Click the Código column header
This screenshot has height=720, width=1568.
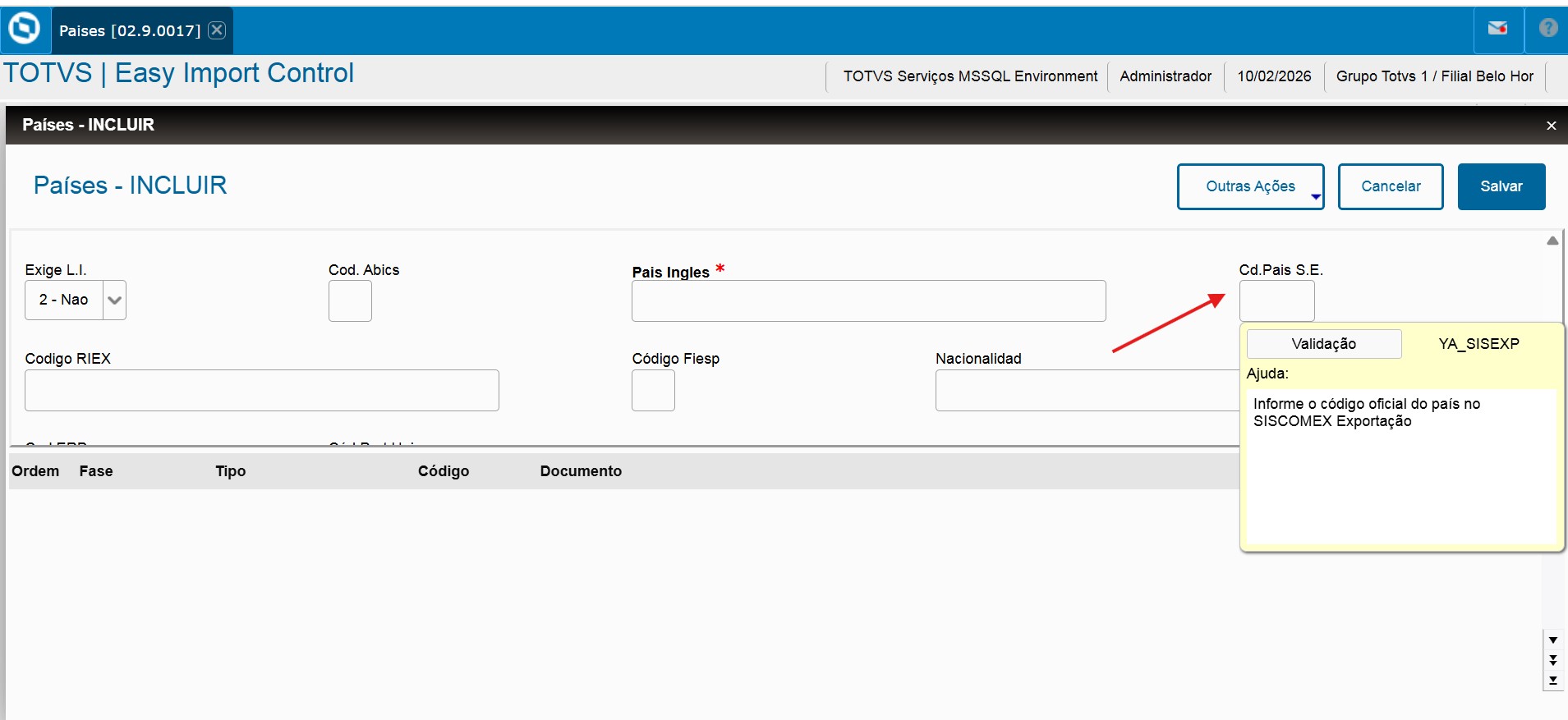444,471
